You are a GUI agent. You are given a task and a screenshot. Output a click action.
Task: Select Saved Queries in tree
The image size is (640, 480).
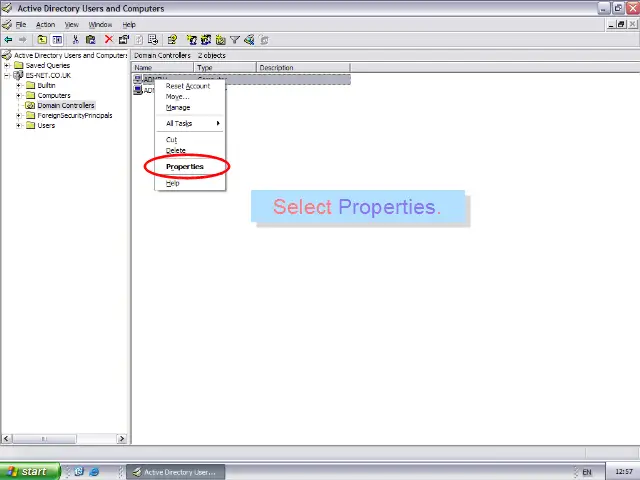tap(48, 65)
